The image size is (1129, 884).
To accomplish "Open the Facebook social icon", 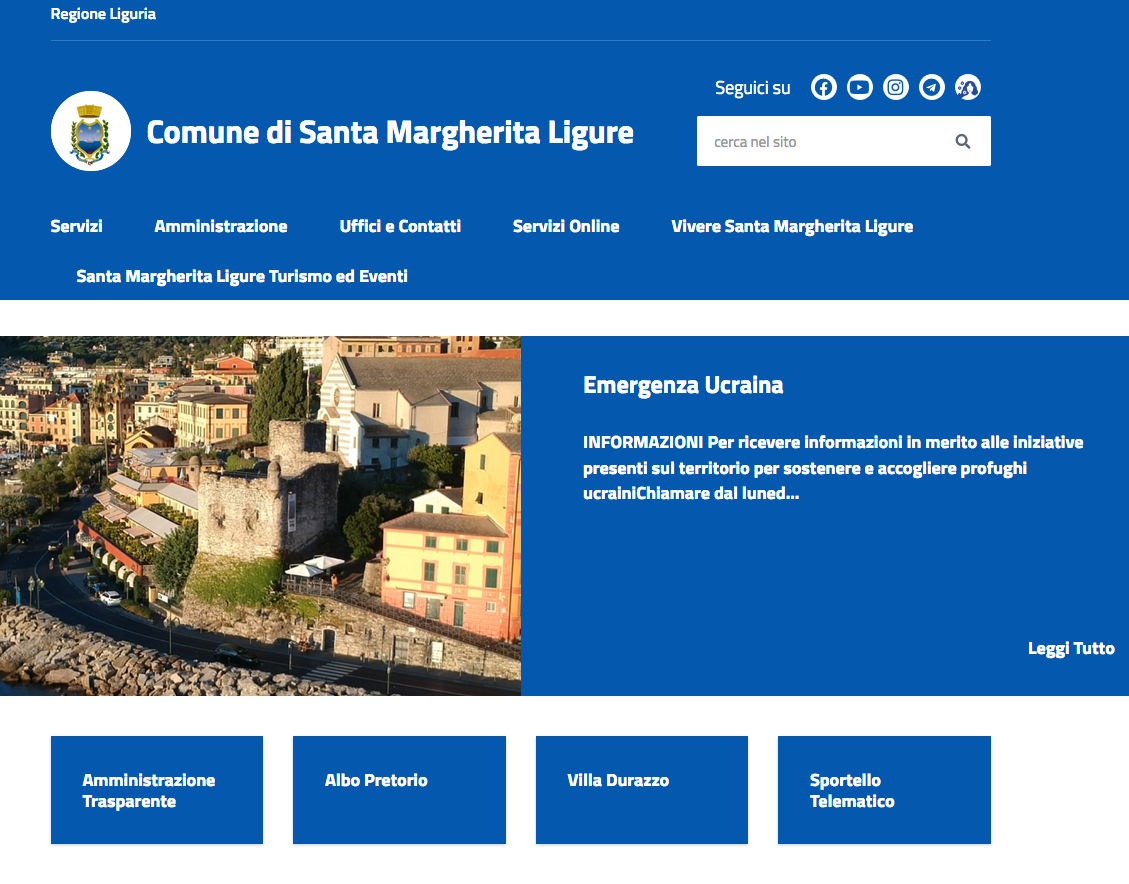I will coord(824,88).
